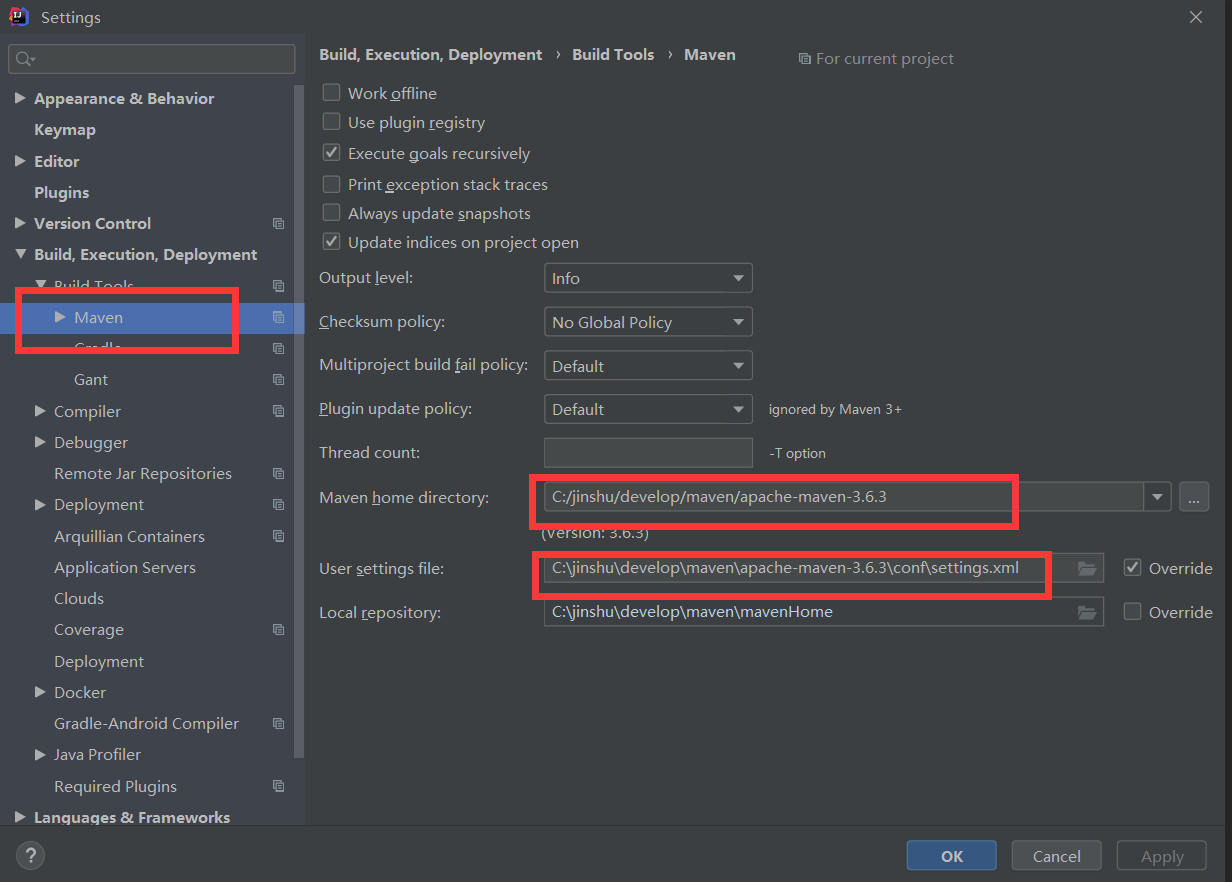
Task: Open Gradle-Android Compiler settings
Action: [x=146, y=724]
